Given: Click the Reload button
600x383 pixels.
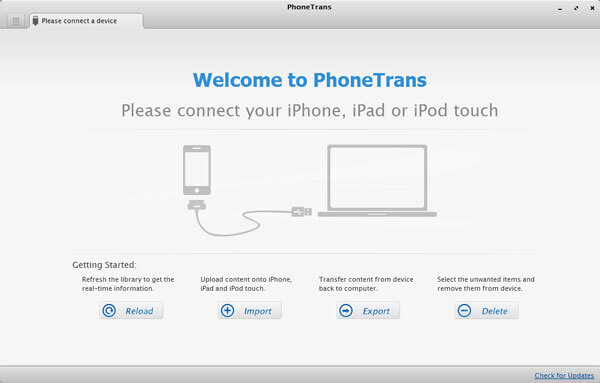Looking at the screenshot, I should (x=131, y=310).
